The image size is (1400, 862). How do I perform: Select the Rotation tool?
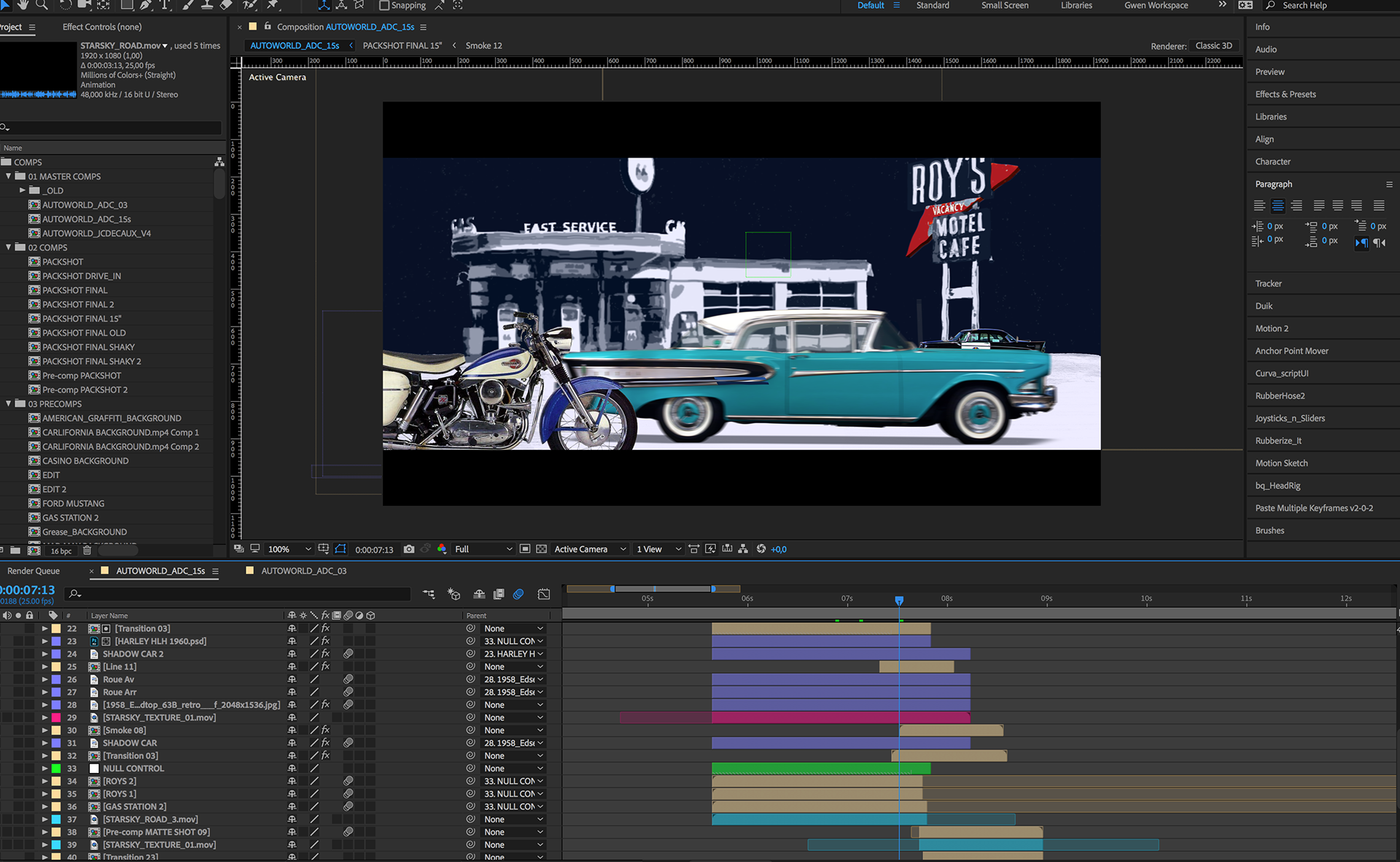(66, 5)
